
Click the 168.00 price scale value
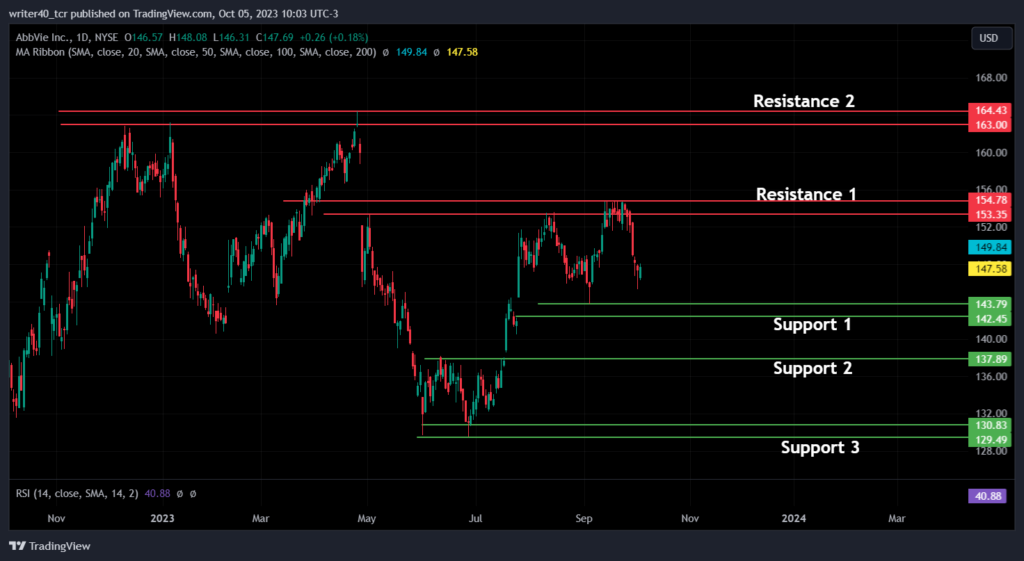click(x=991, y=78)
